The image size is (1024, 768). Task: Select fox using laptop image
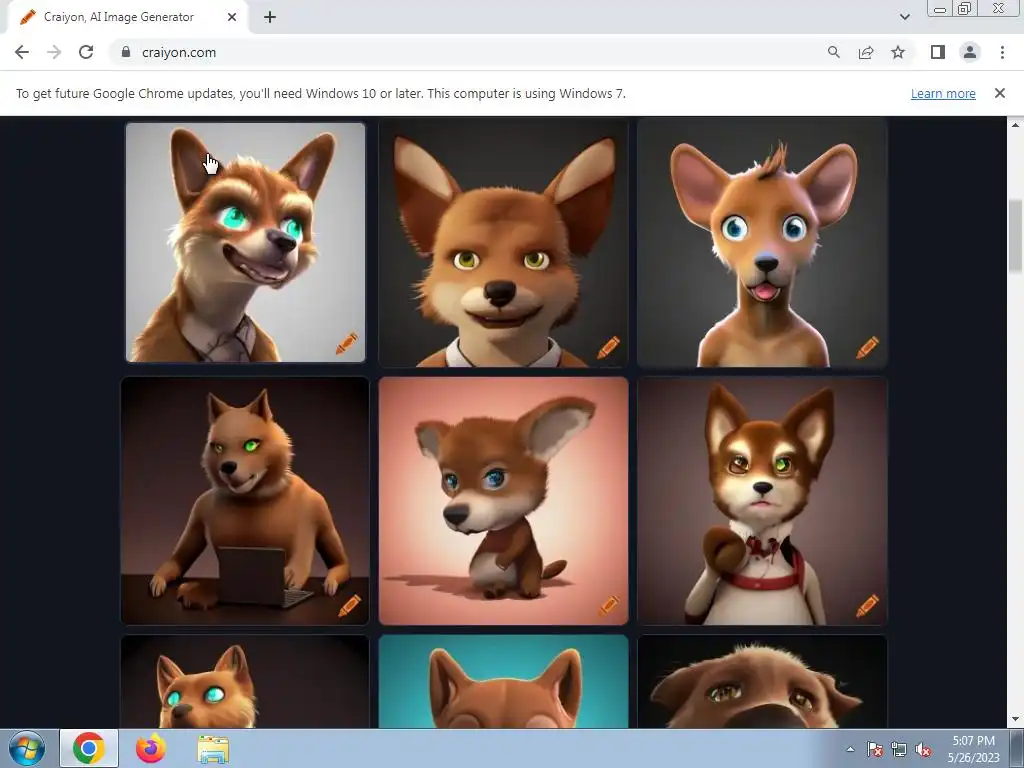245,501
